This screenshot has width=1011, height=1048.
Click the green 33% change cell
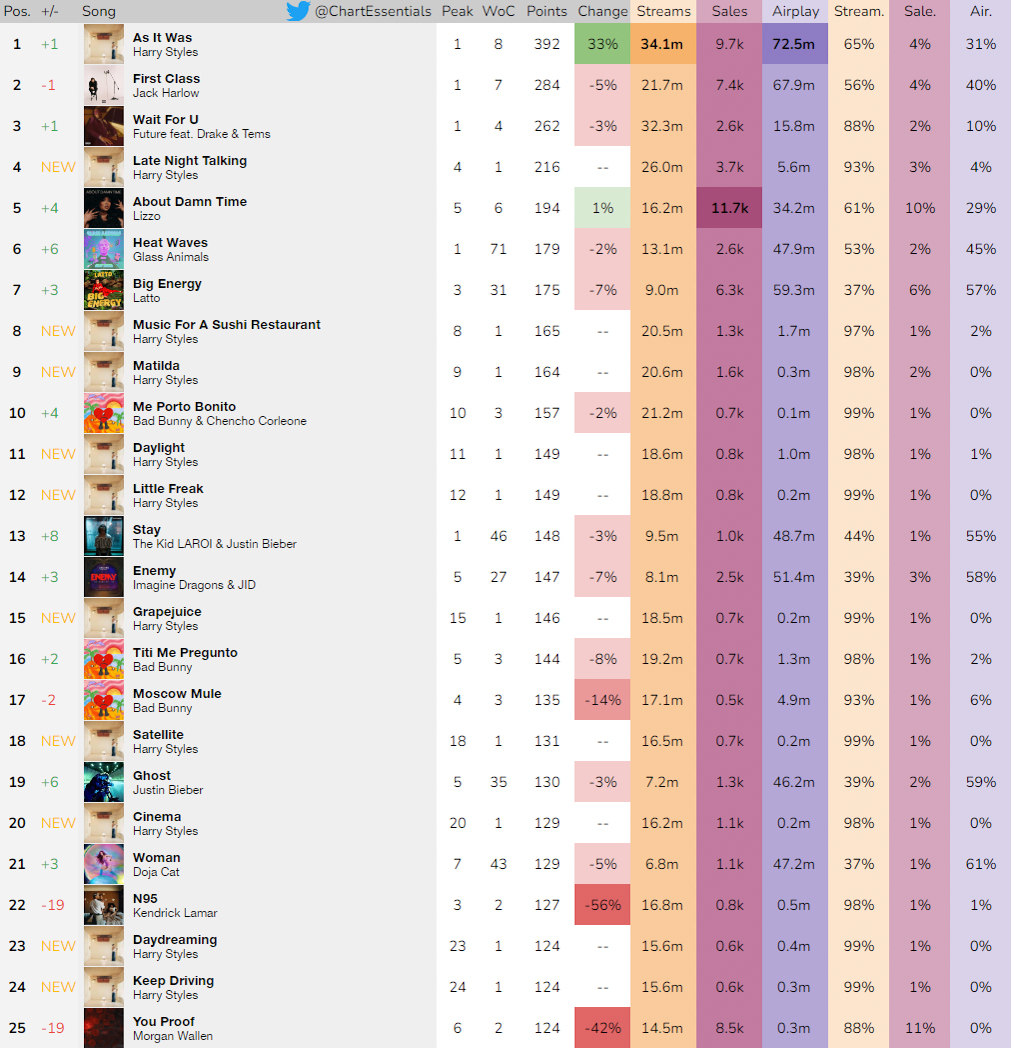[602, 44]
